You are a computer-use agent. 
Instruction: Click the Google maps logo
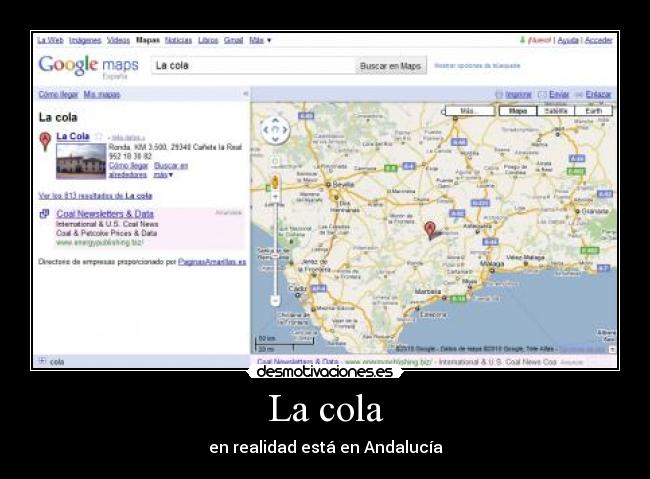tap(88, 65)
